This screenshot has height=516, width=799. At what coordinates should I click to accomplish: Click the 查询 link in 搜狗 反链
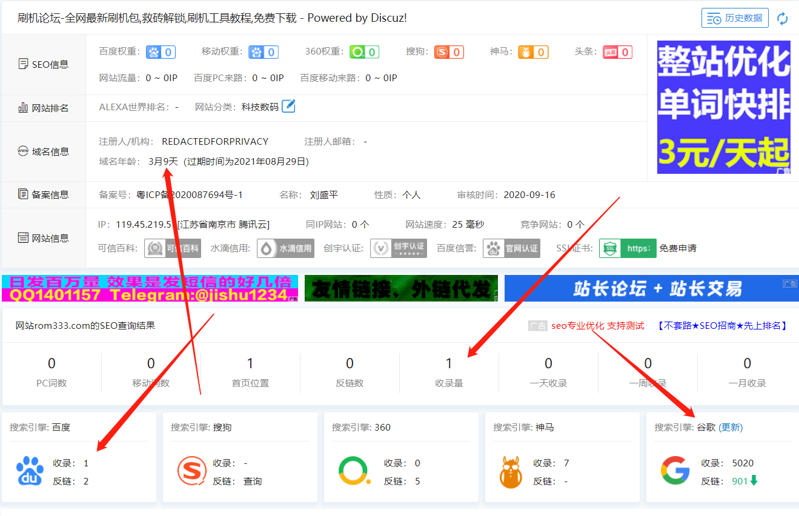pos(252,481)
